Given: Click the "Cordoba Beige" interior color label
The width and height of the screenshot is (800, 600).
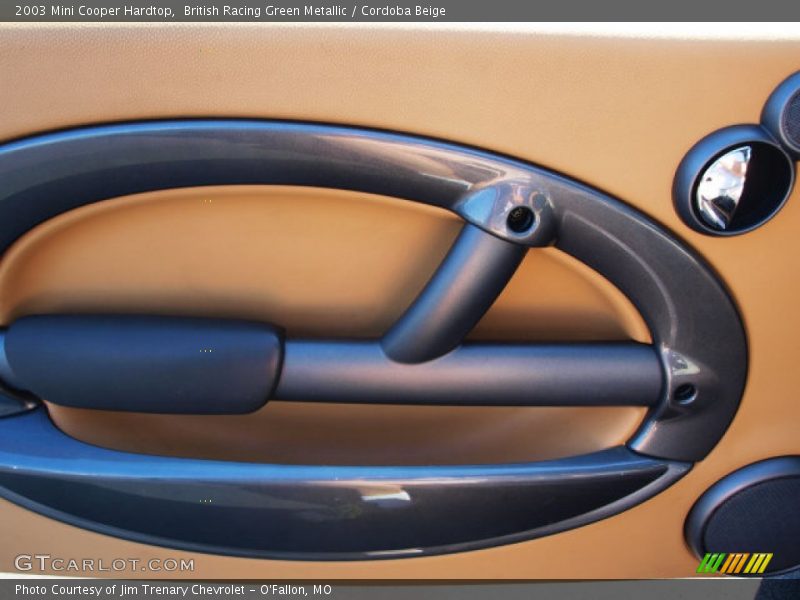Looking at the screenshot, I should [x=403, y=11].
